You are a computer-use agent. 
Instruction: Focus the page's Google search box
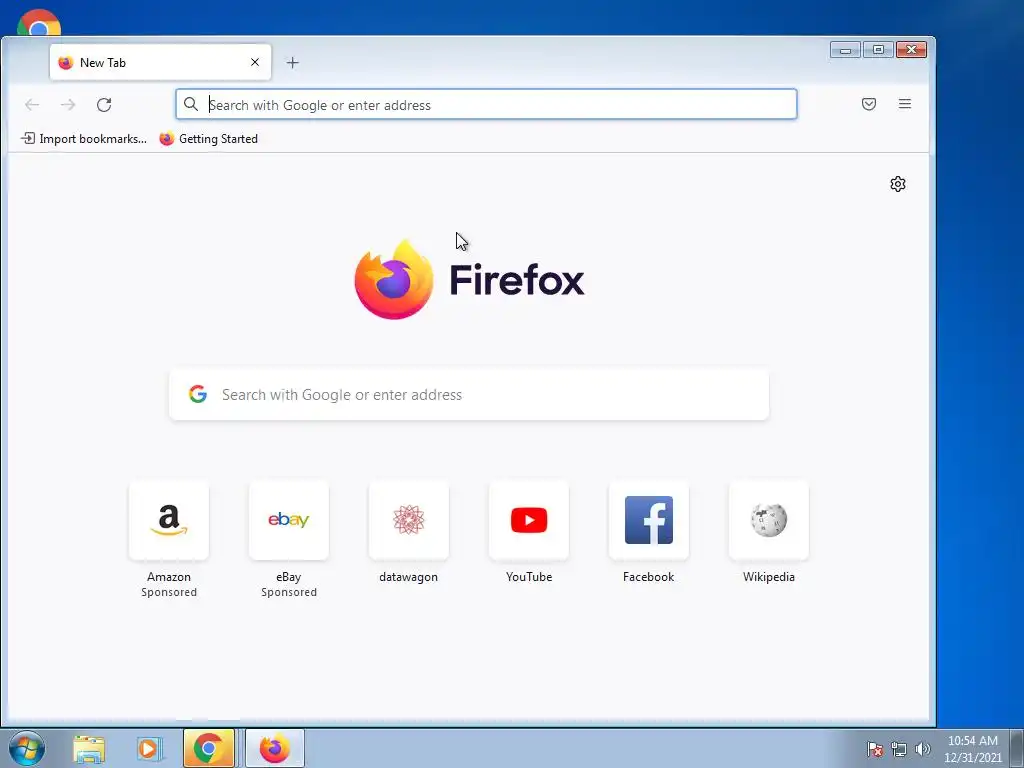point(469,394)
